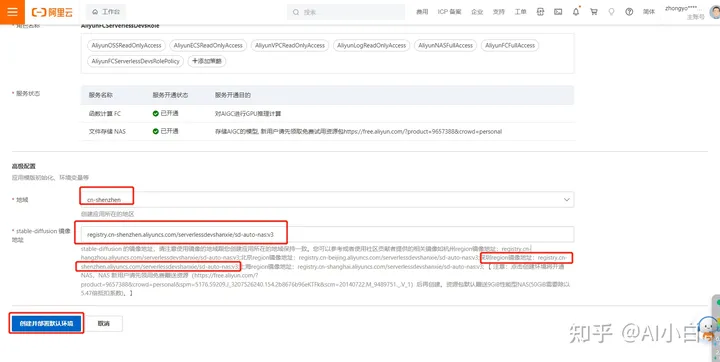Click the Aliyun logo
720x362 pixels.
pos(52,12)
